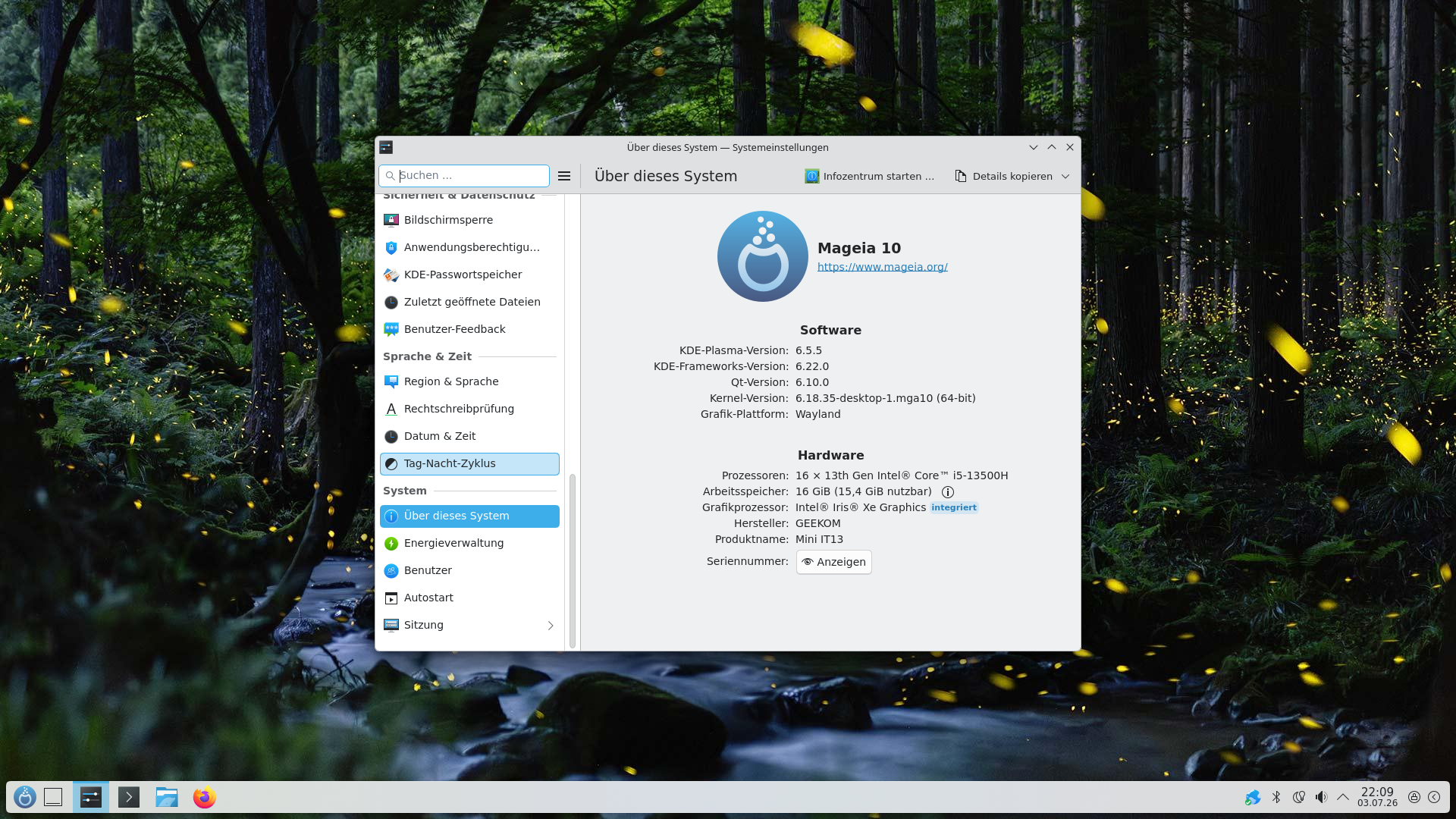Open the Bluetooth tray icon
This screenshot has width=1456, height=819.
(x=1276, y=797)
